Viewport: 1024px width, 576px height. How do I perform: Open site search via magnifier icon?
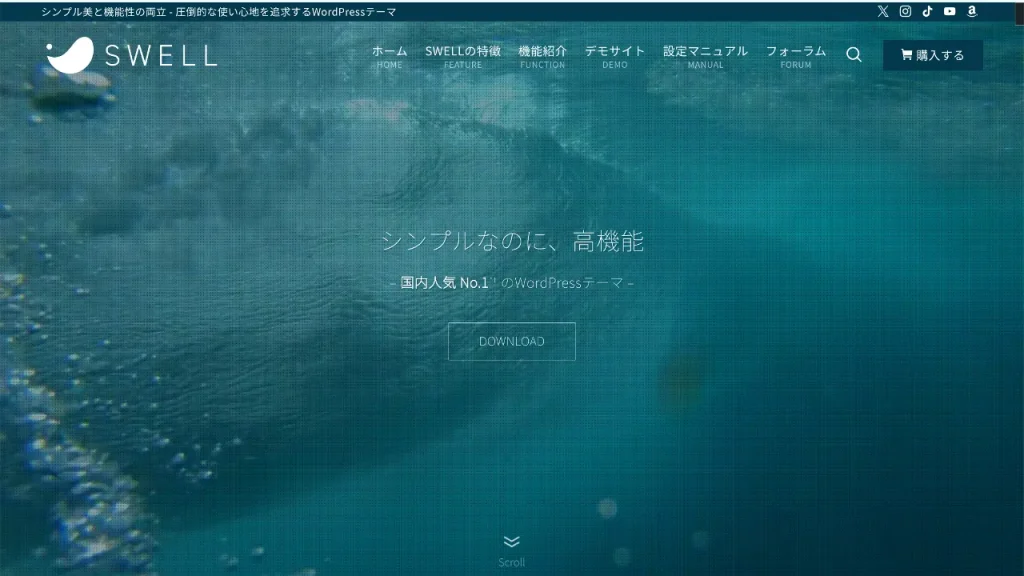[x=854, y=55]
